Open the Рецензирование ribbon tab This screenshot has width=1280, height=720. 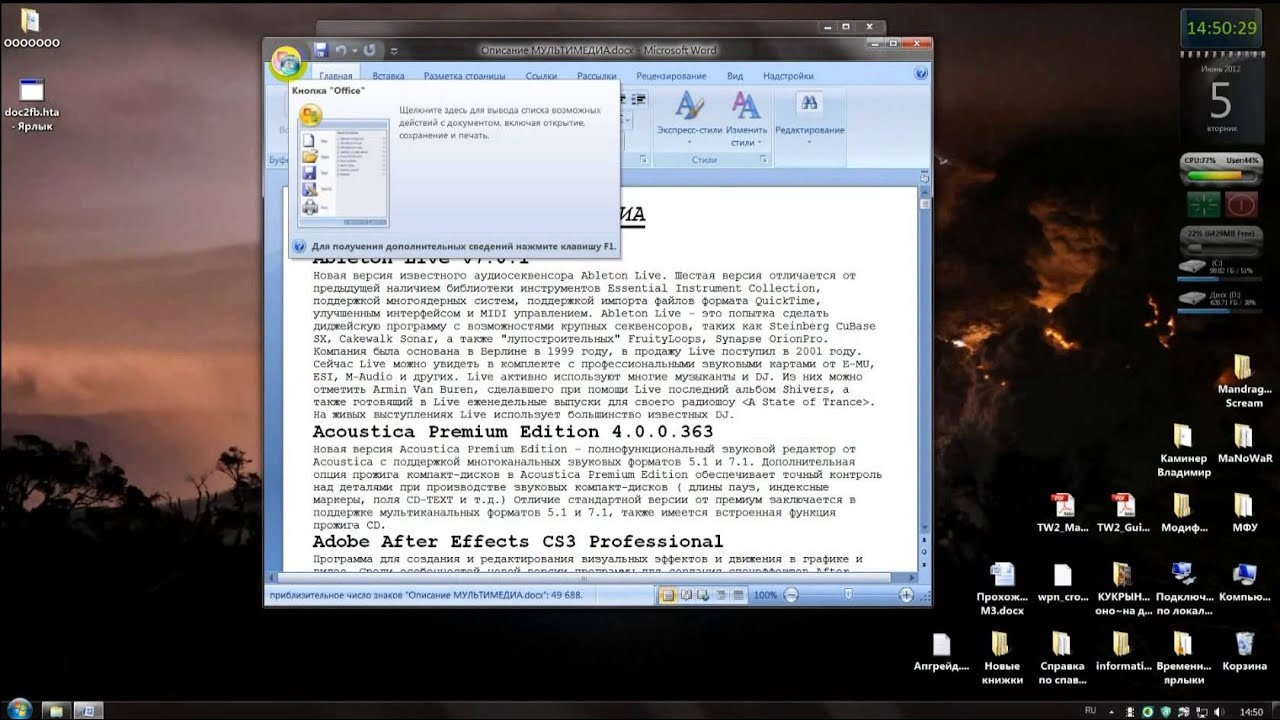tap(671, 76)
